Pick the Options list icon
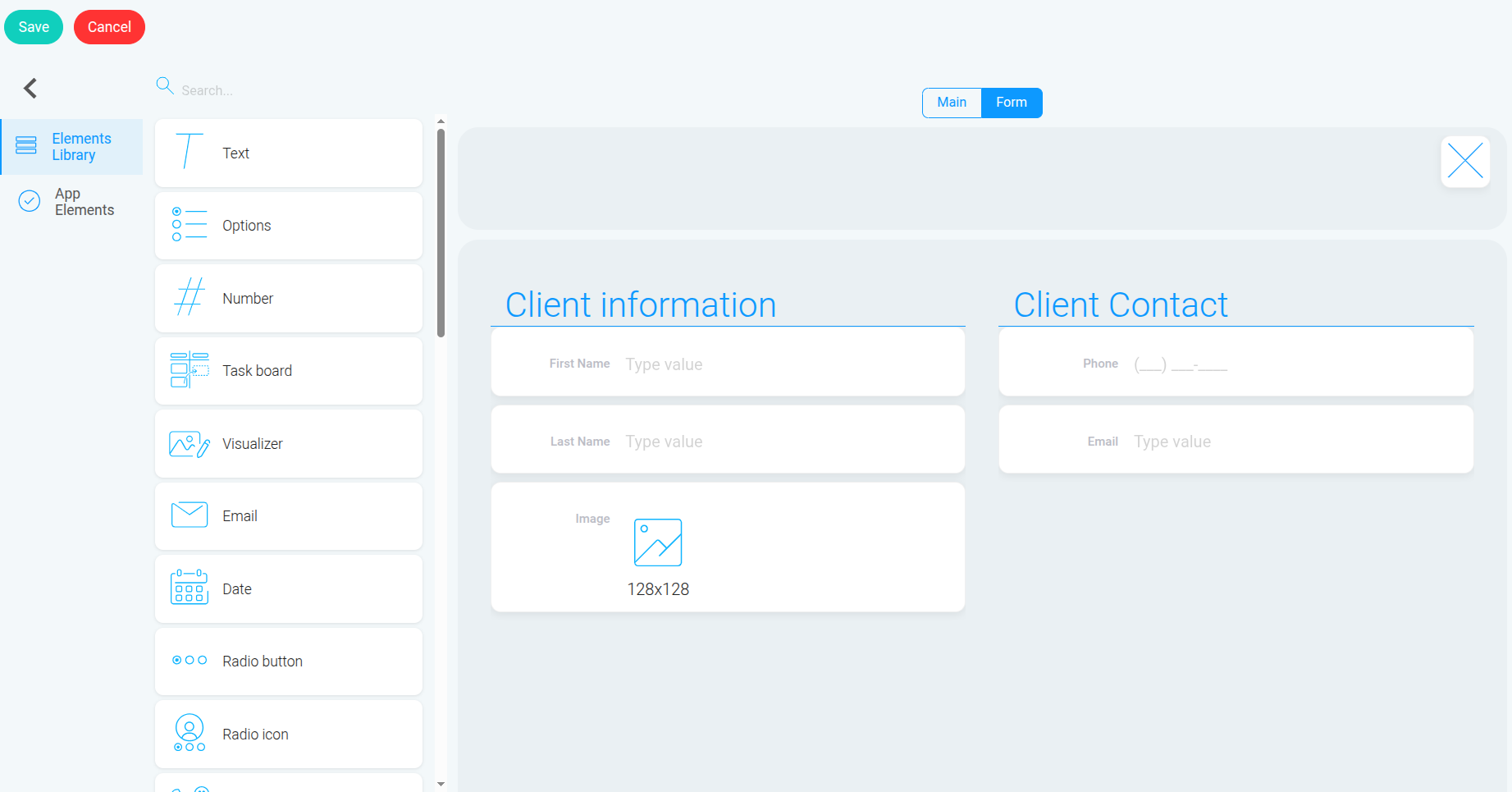 point(190,224)
